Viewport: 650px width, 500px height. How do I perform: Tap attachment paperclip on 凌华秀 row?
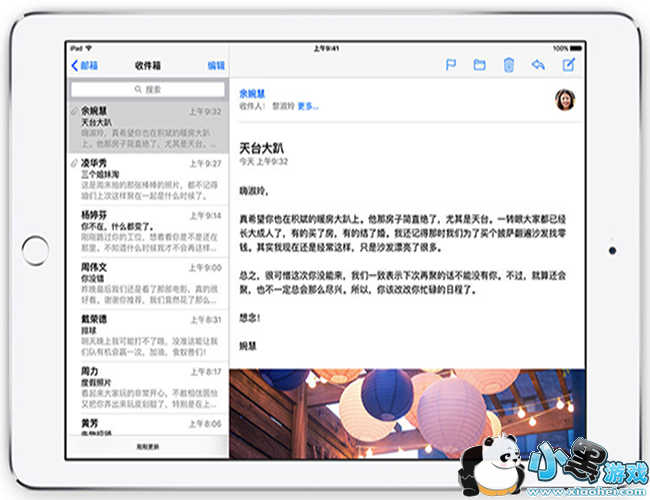click(74, 163)
